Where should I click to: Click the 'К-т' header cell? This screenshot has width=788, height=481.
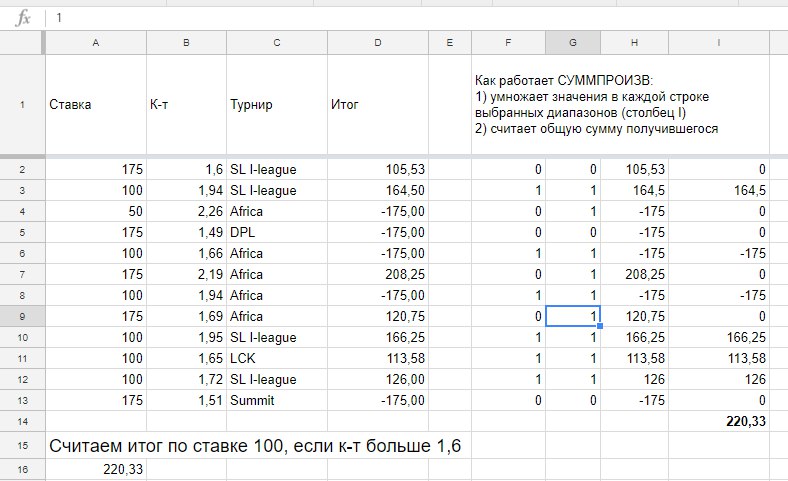coord(186,105)
